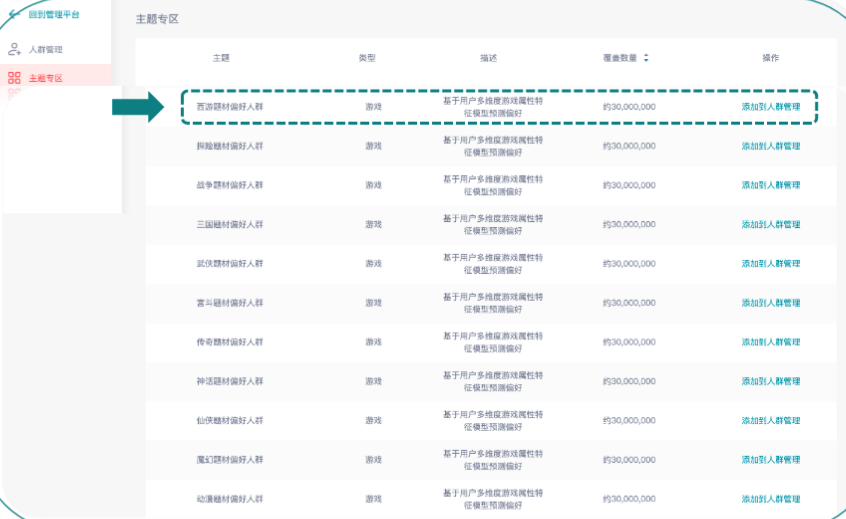Sort by 覆盖数量 using sort arrows

(x=646, y=58)
